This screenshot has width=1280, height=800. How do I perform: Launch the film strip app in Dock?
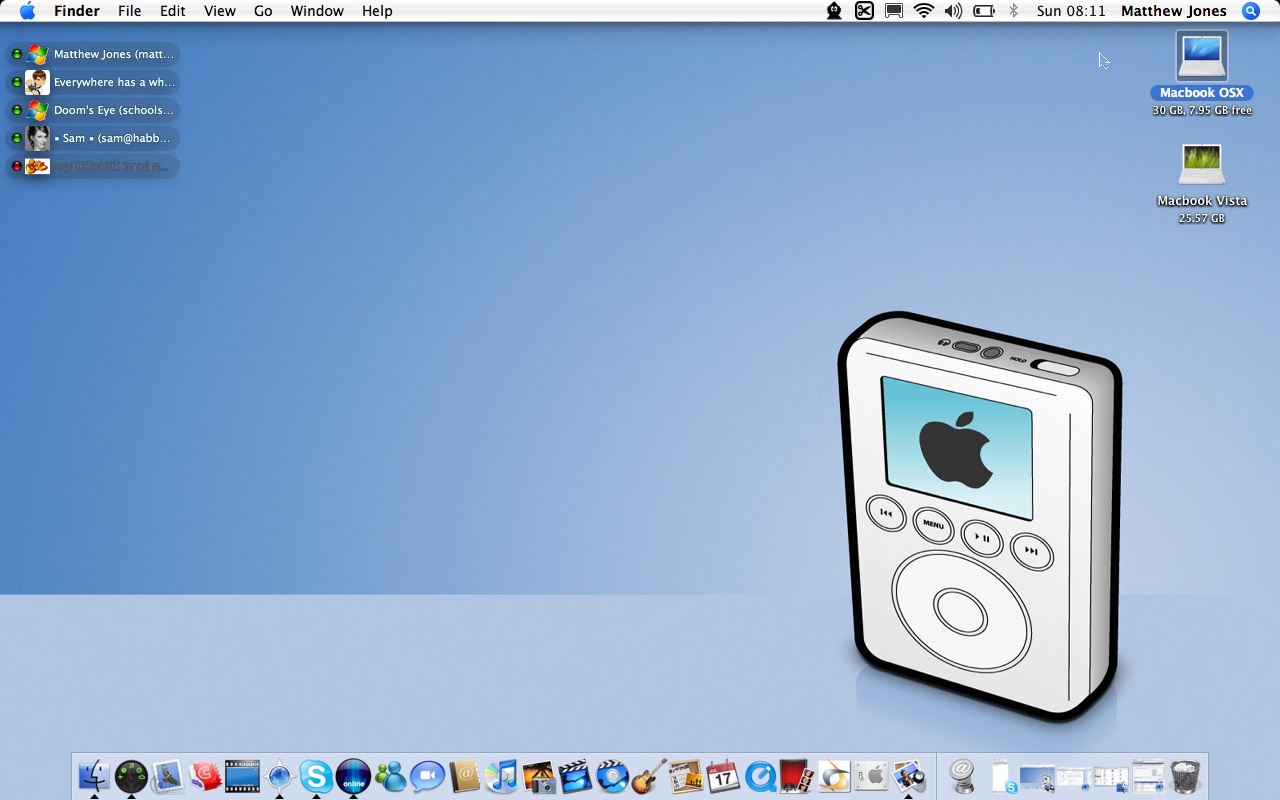tap(242, 776)
